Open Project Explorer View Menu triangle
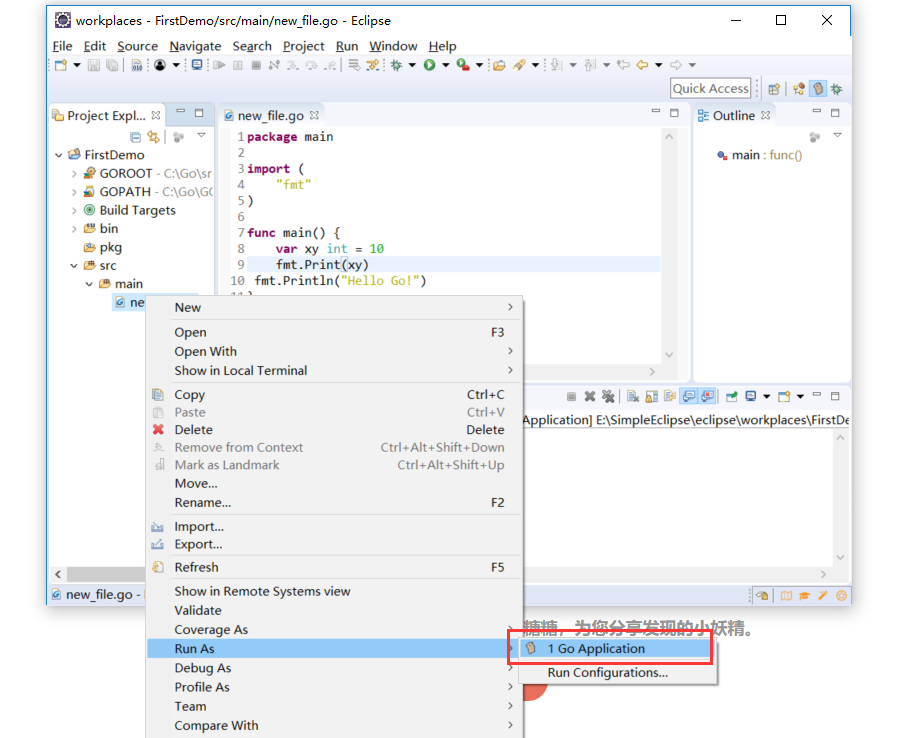 [x=201, y=136]
